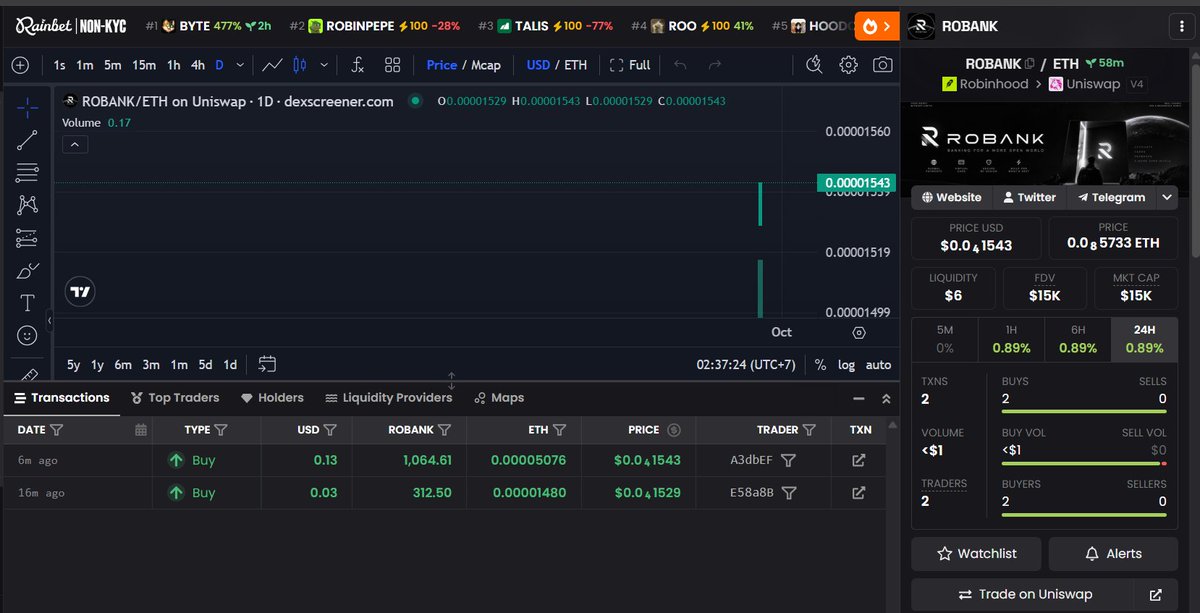The height and width of the screenshot is (613, 1200).
Task: Collapse the chart legend with the chevron
Action: tap(75, 145)
